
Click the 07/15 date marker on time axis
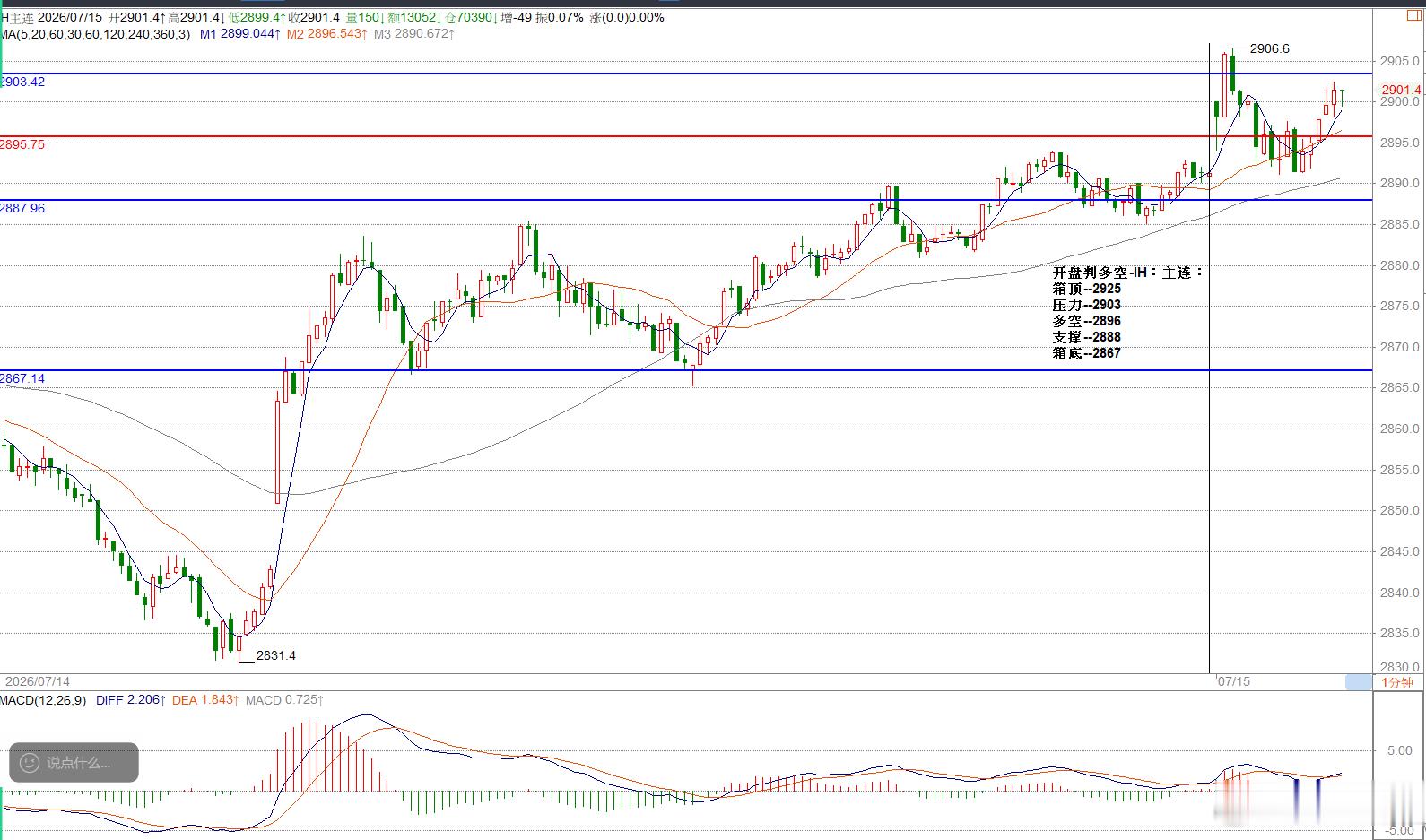pos(1233,682)
